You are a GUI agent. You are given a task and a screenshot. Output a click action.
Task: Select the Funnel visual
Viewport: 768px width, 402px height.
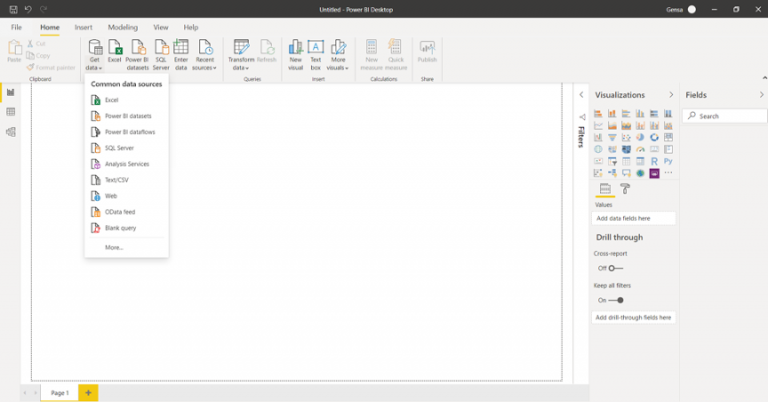[x=612, y=138]
